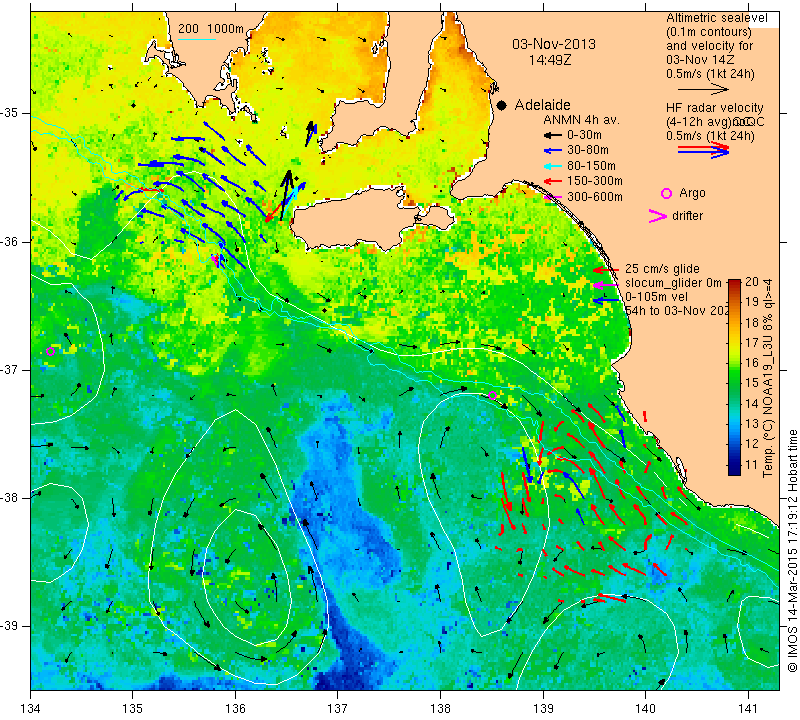
Task: Click the blue 0-105m vel legend arrow
Action: pyautogui.click(x=606, y=301)
